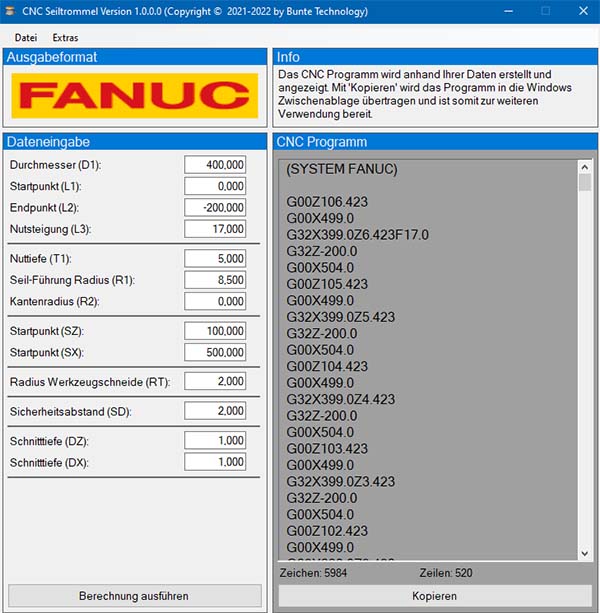Run the calculation with Berechnung ausführen

[x=134, y=596]
